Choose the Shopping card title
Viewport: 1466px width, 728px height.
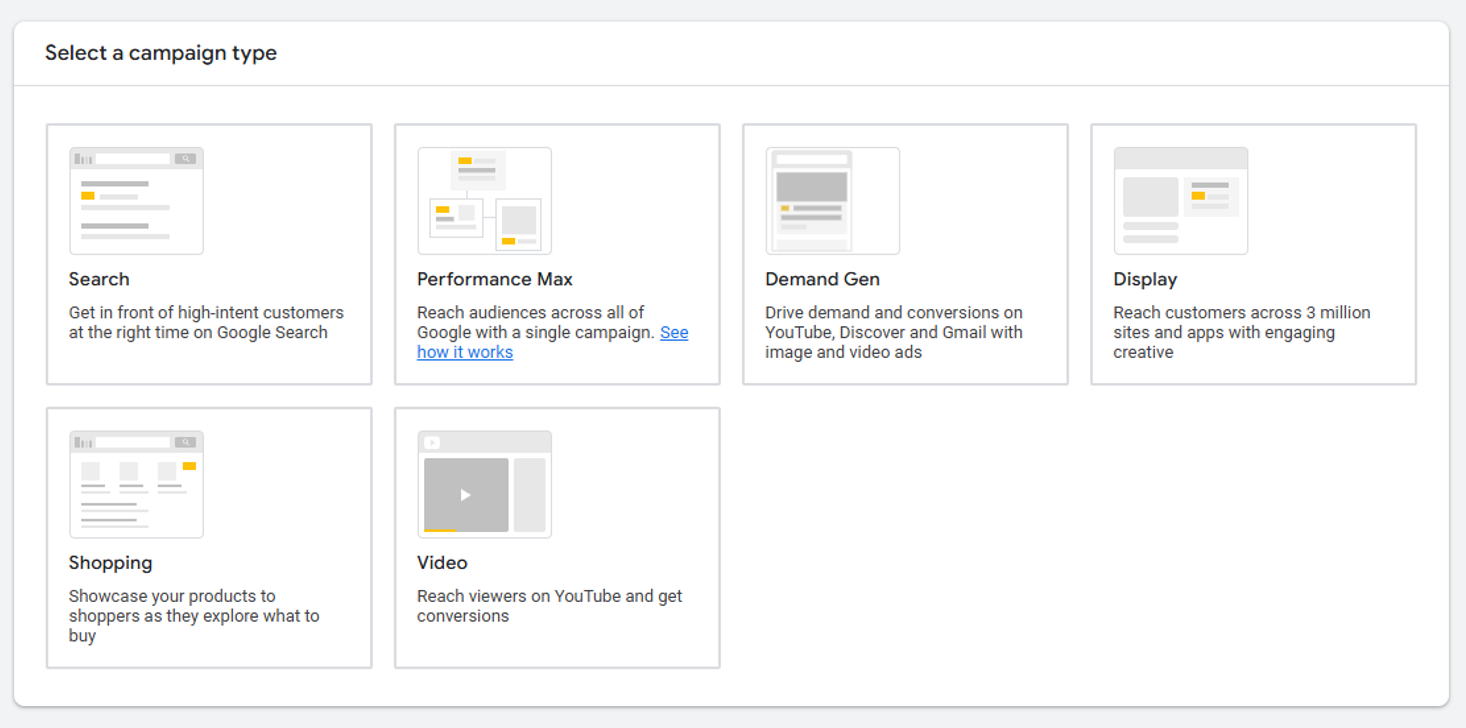click(x=110, y=562)
